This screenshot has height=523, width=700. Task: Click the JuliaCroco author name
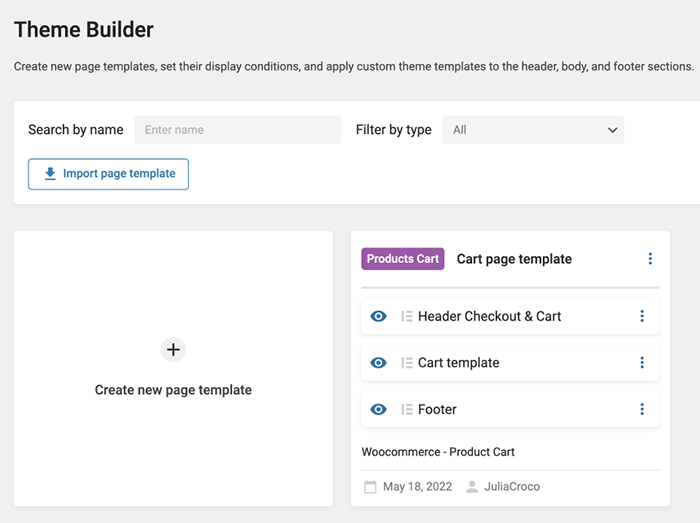pyautogui.click(x=512, y=486)
